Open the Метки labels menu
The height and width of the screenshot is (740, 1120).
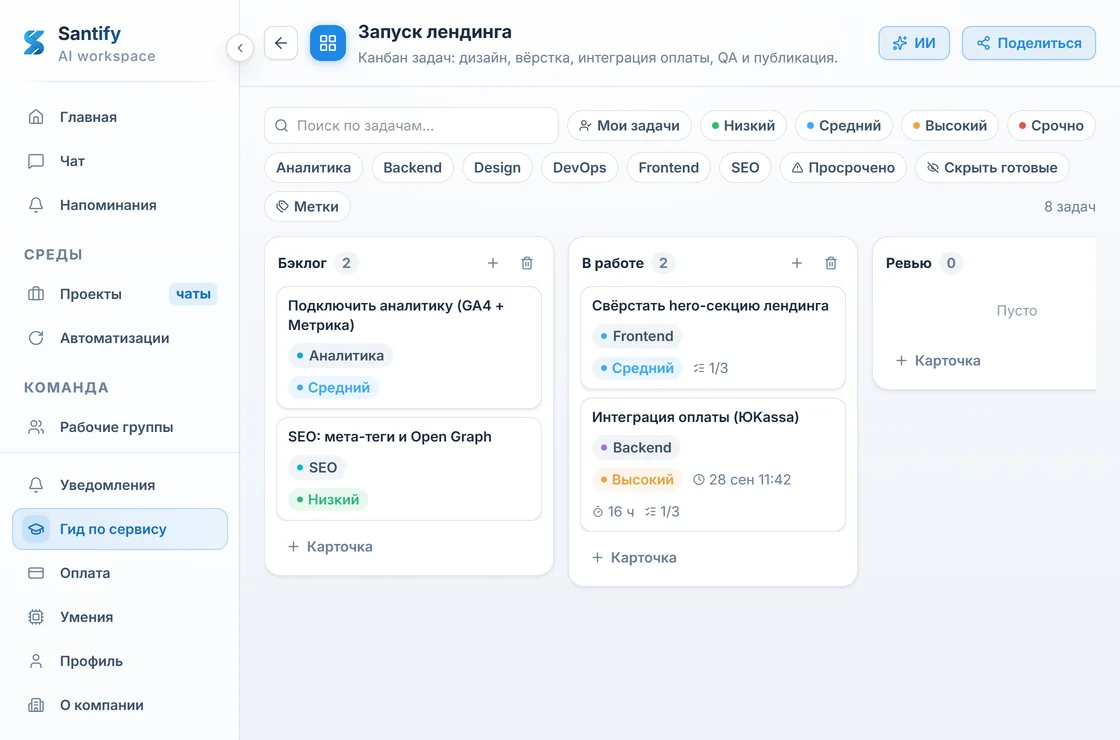[x=308, y=206]
